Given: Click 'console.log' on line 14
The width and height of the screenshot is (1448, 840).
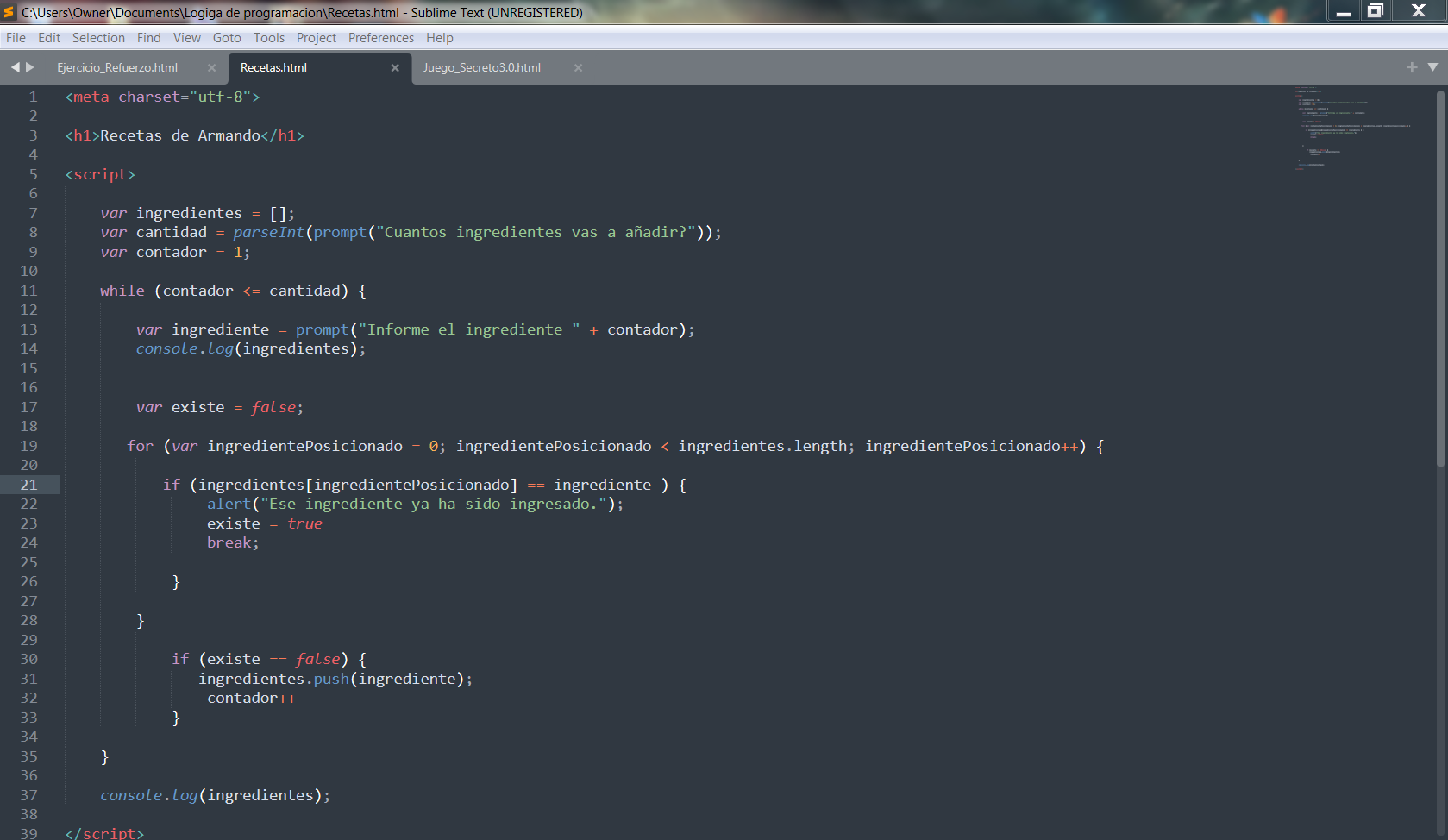Looking at the screenshot, I should (185, 348).
